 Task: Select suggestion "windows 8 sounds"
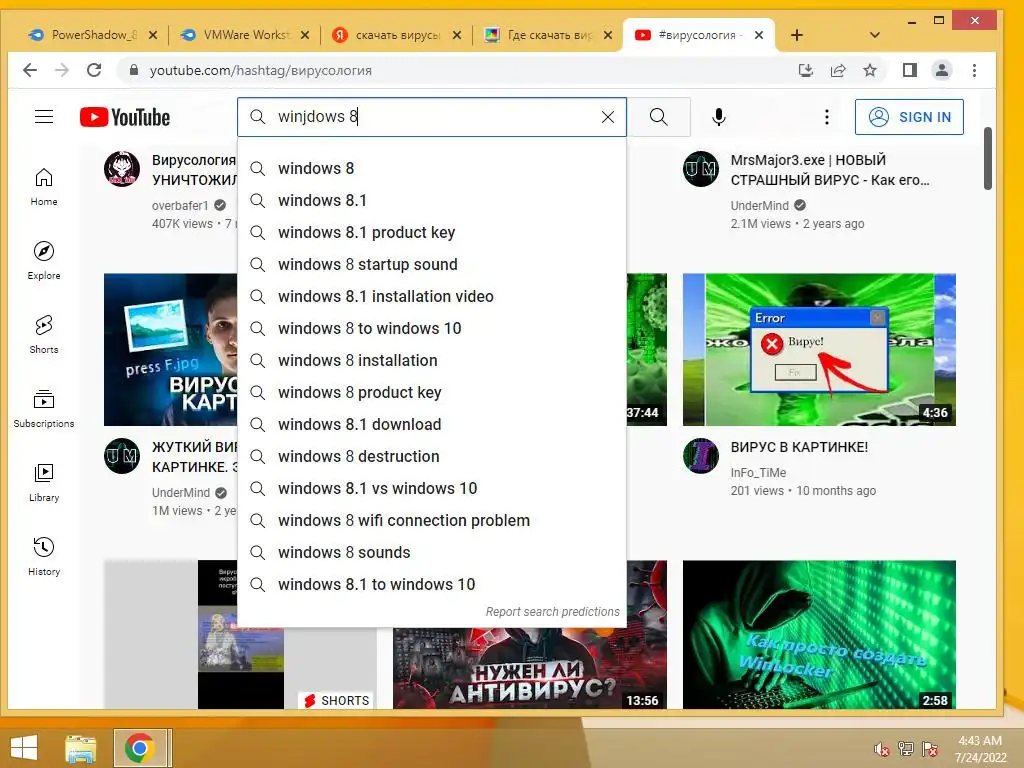click(x=432, y=552)
